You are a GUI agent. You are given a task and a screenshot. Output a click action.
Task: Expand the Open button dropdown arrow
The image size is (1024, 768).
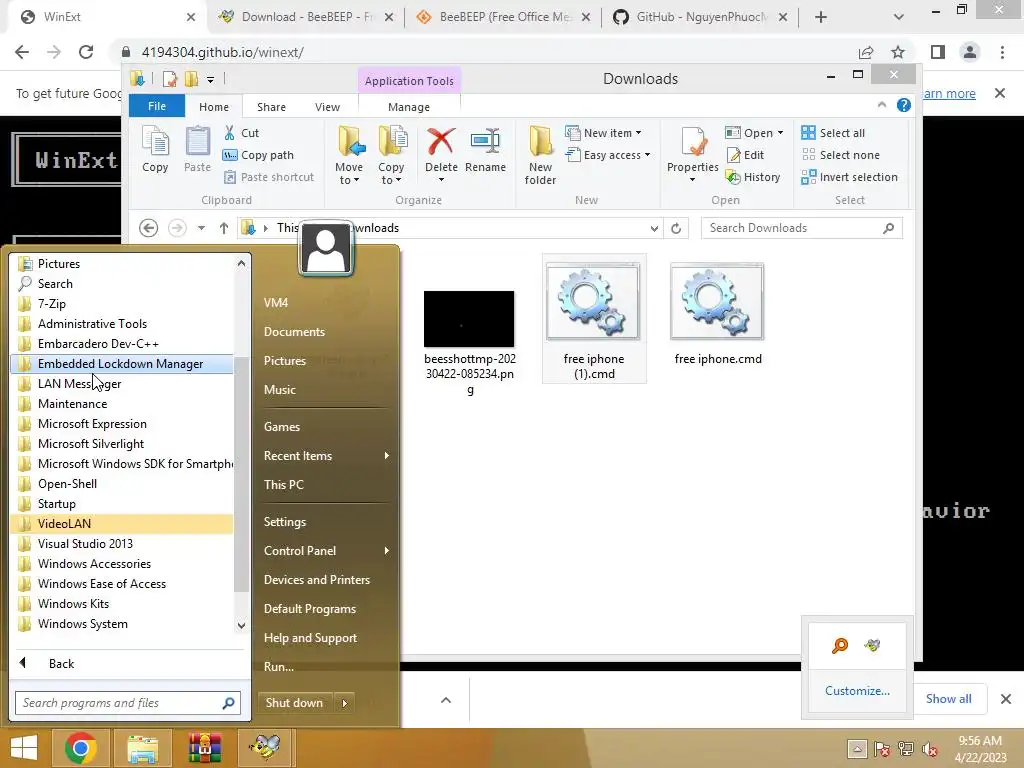[x=780, y=133]
